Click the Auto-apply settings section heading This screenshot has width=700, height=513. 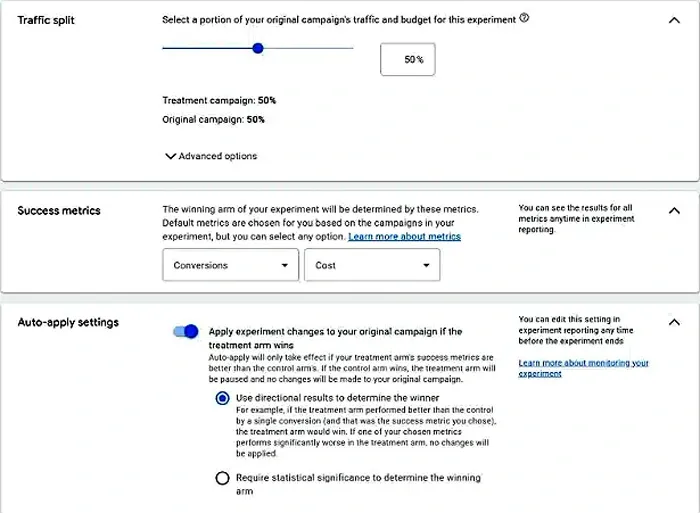[x=68, y=322]
